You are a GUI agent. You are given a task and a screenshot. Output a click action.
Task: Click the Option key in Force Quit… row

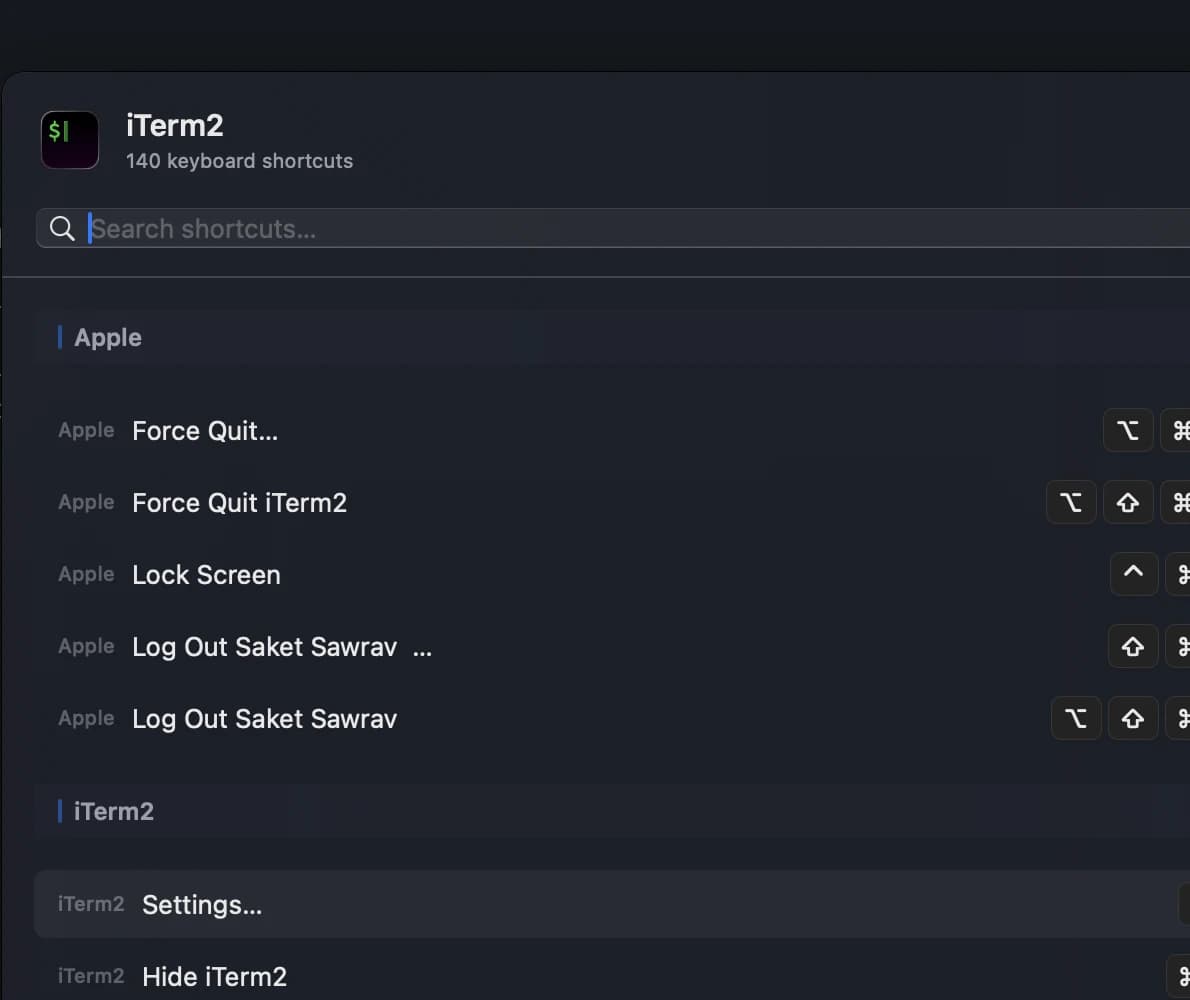[1128, 431]
